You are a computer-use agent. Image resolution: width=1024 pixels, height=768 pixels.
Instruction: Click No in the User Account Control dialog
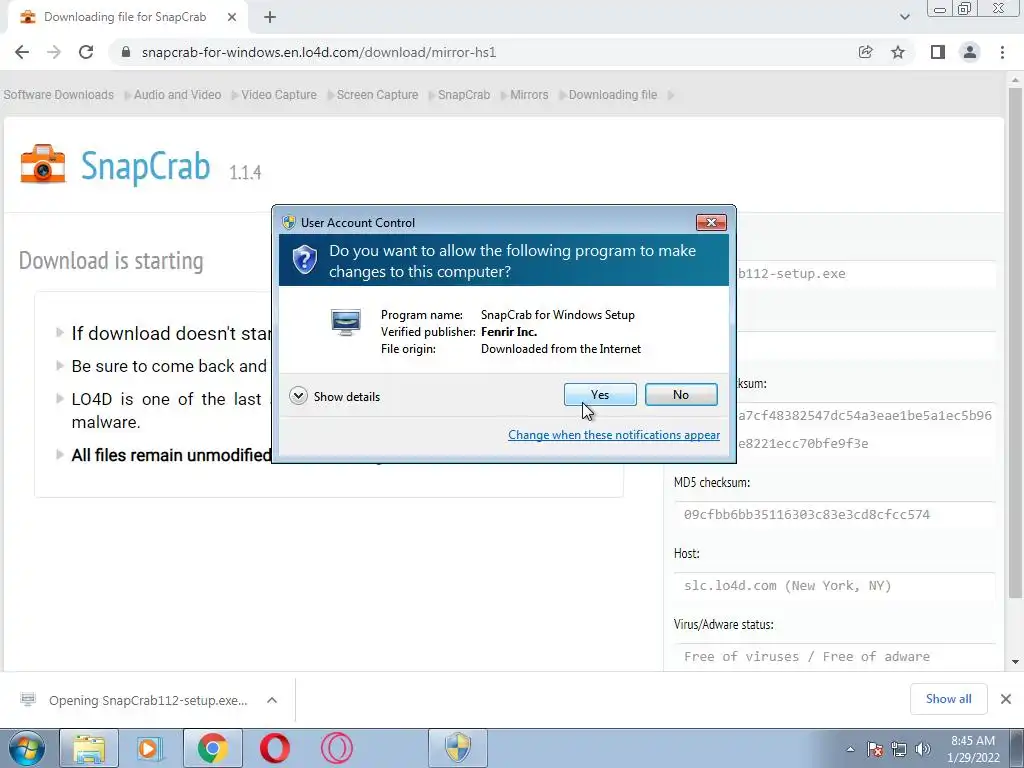[680, 394]
